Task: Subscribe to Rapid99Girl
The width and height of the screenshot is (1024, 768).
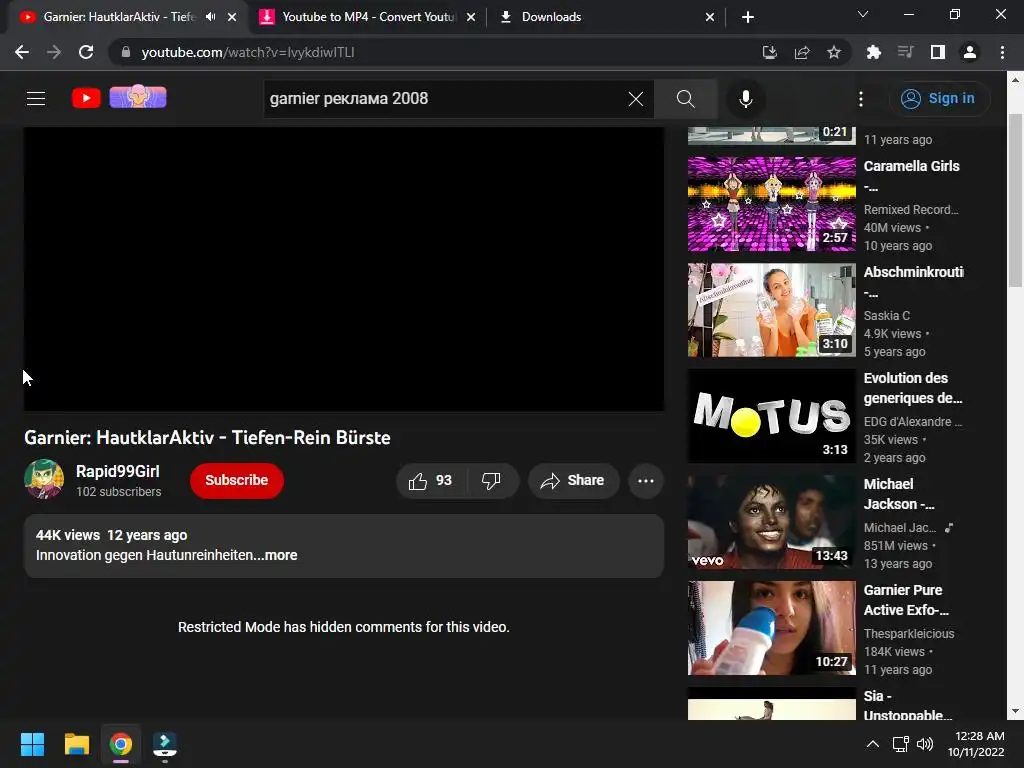Action: pos(236,481)
